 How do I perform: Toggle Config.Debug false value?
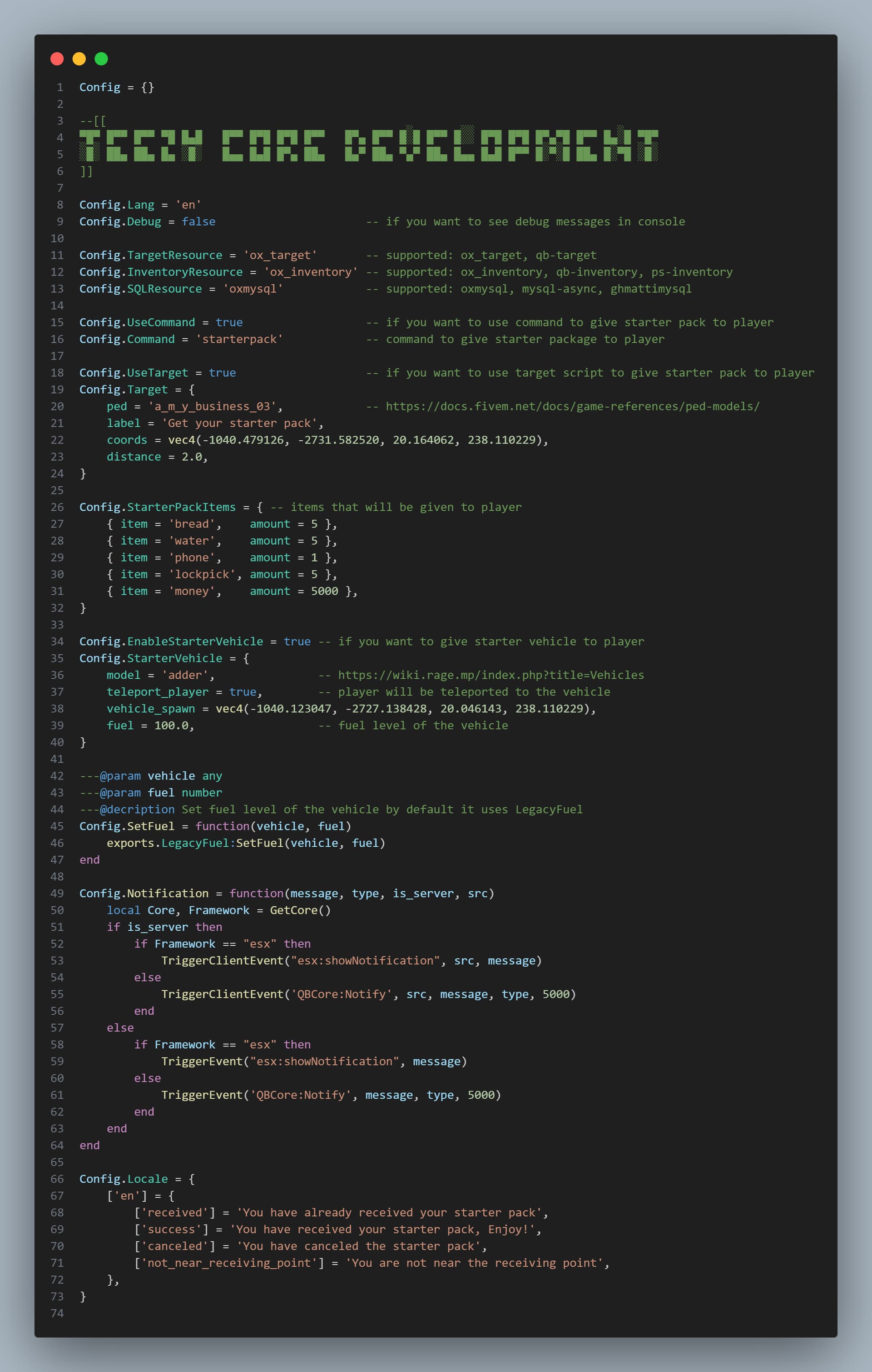pyautogui.click(x=198, y=221)
